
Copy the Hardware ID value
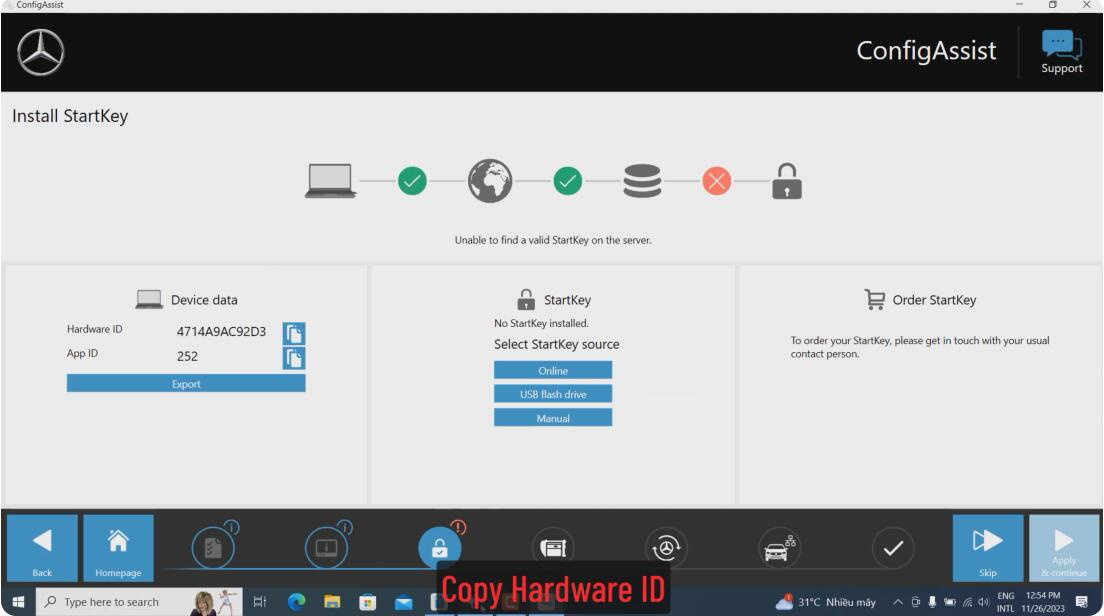(x=294, y=333)
